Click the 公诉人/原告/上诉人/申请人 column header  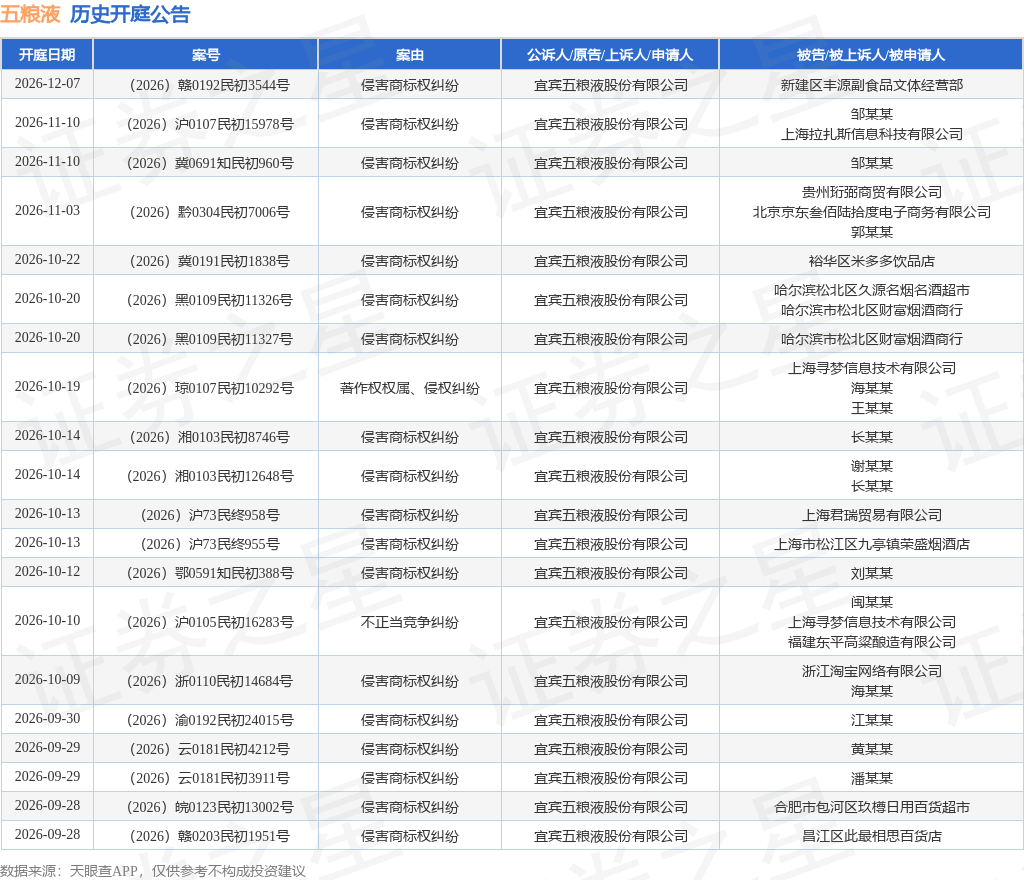(610, 55)
